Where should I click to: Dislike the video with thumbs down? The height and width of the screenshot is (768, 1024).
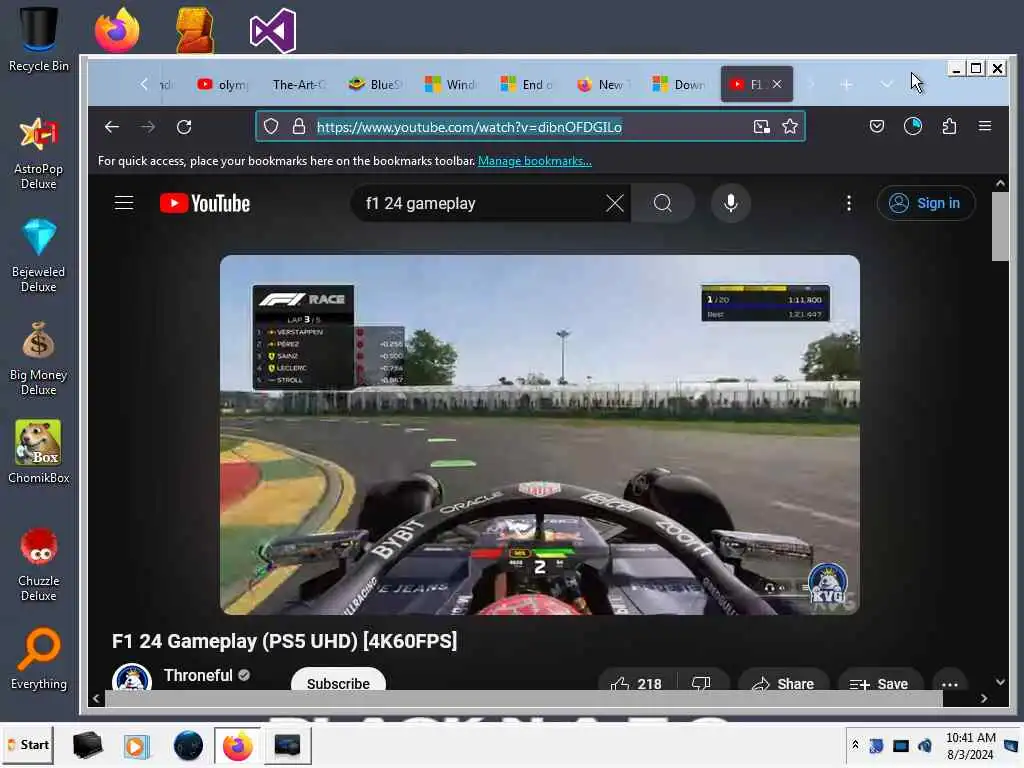[701, 682]
